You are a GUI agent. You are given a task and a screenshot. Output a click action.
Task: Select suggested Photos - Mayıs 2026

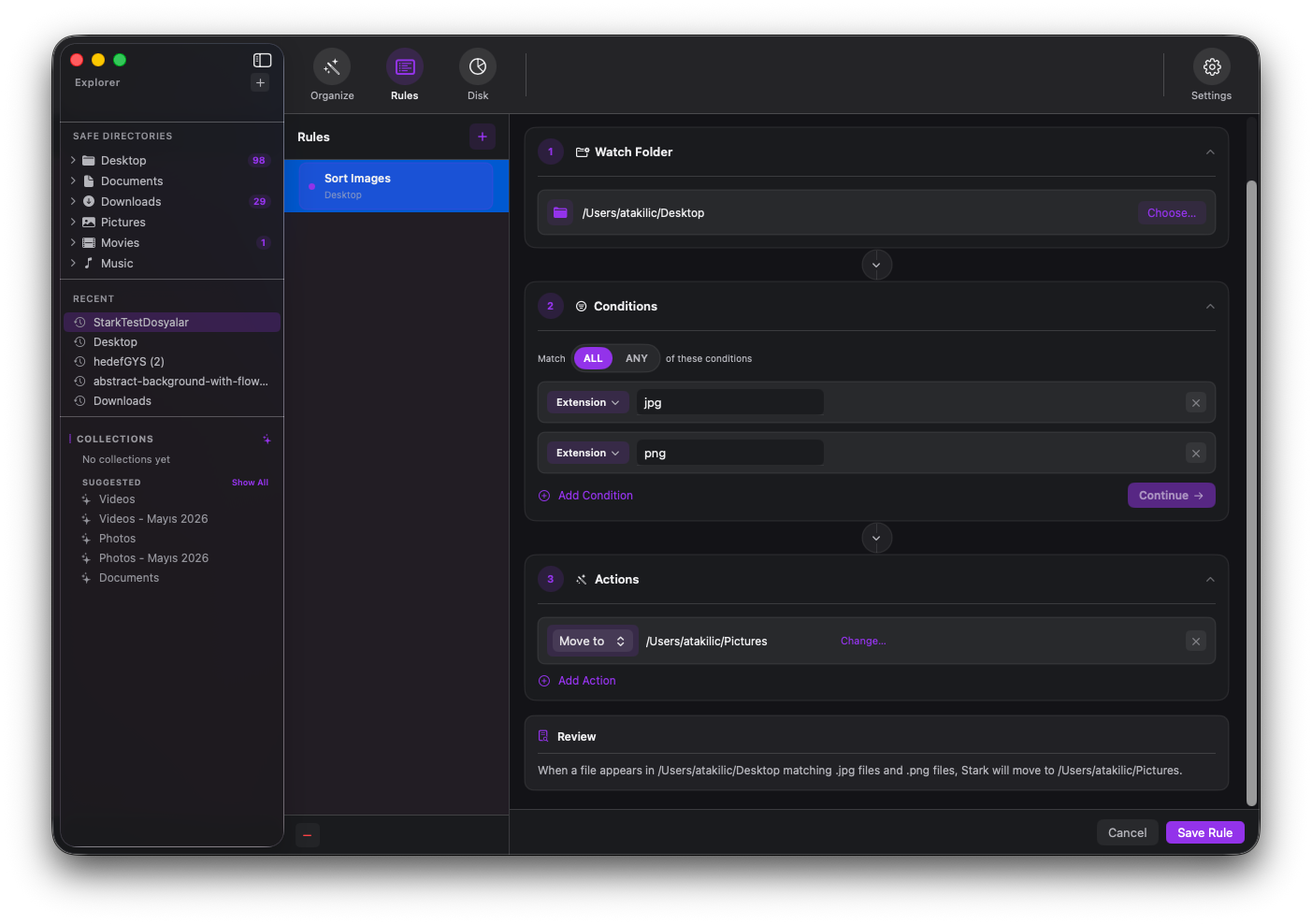pos(153,558)
